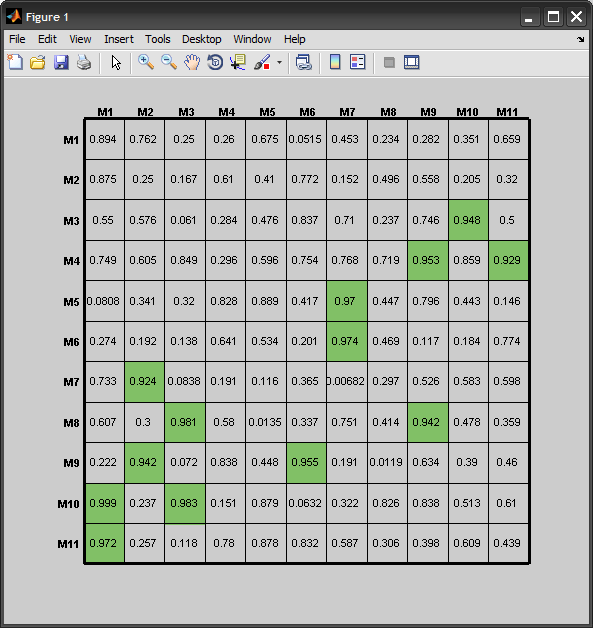Click the green cell showing 0.924

(x=144, y=382)
